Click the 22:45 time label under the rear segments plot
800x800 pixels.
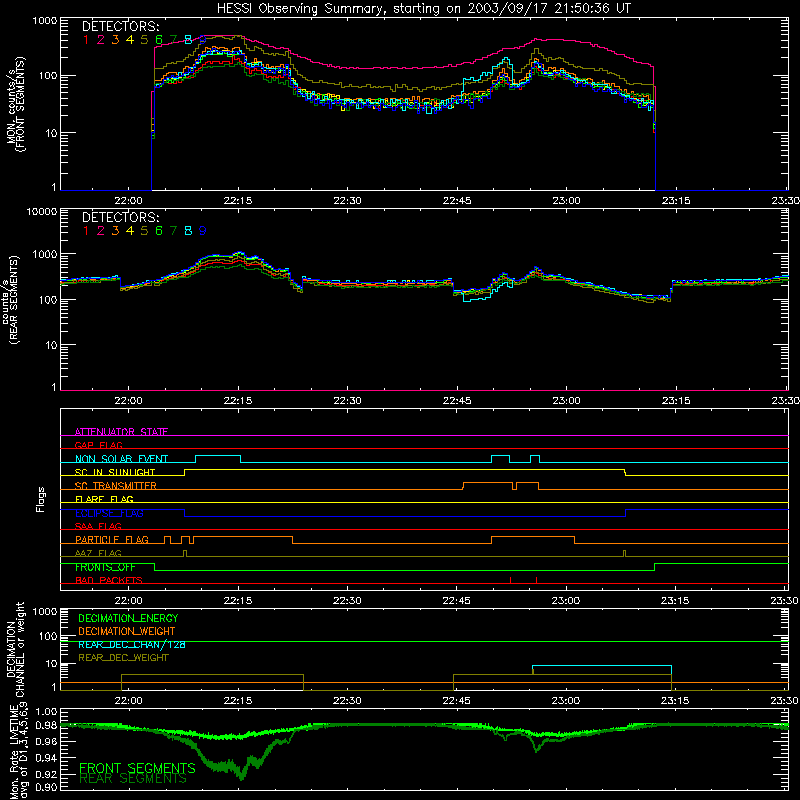457,401
